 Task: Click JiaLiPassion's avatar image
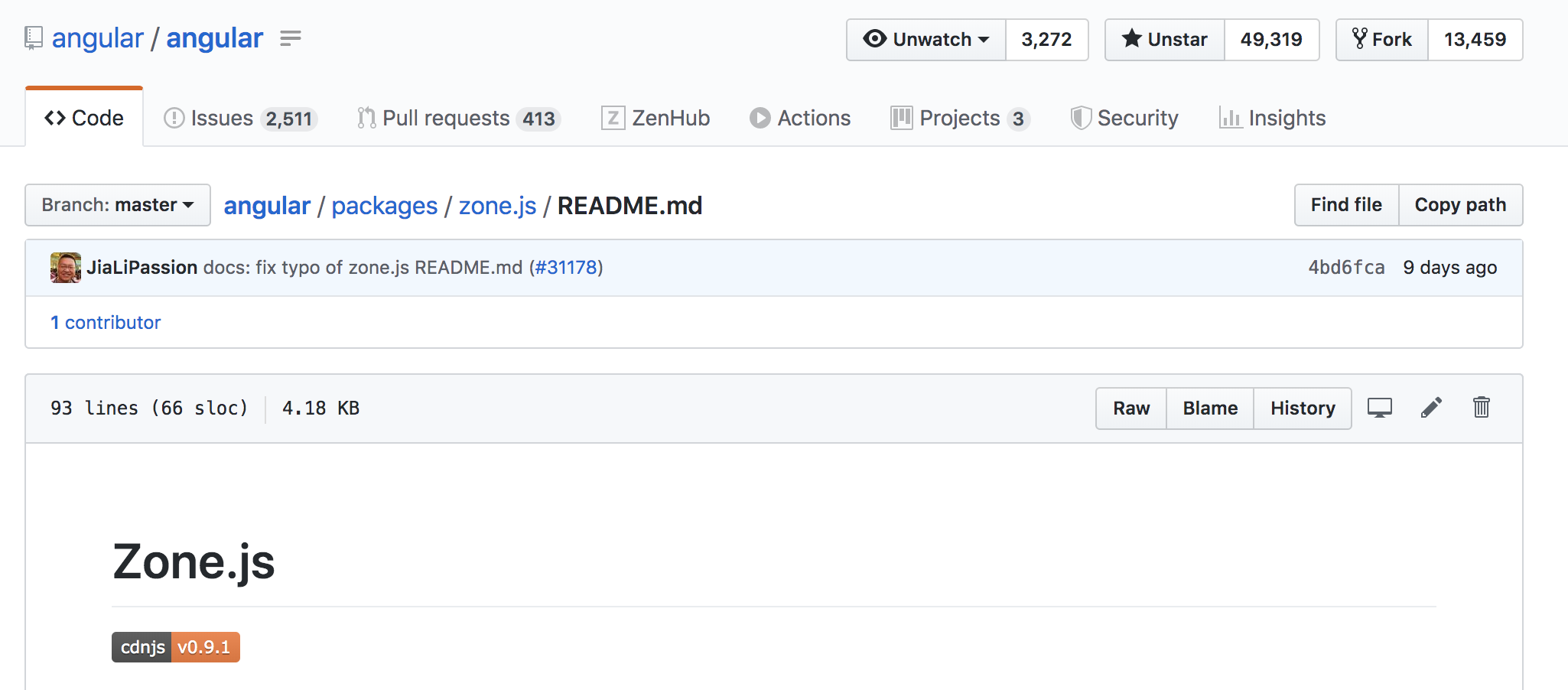point(66,268)
